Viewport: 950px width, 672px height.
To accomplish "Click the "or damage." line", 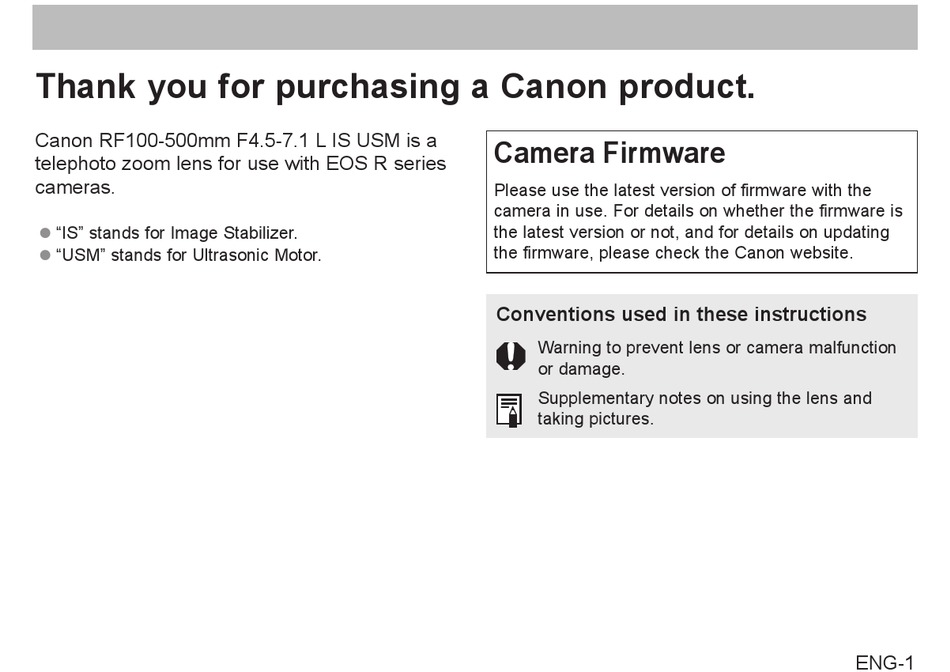I will coord(581,369).
